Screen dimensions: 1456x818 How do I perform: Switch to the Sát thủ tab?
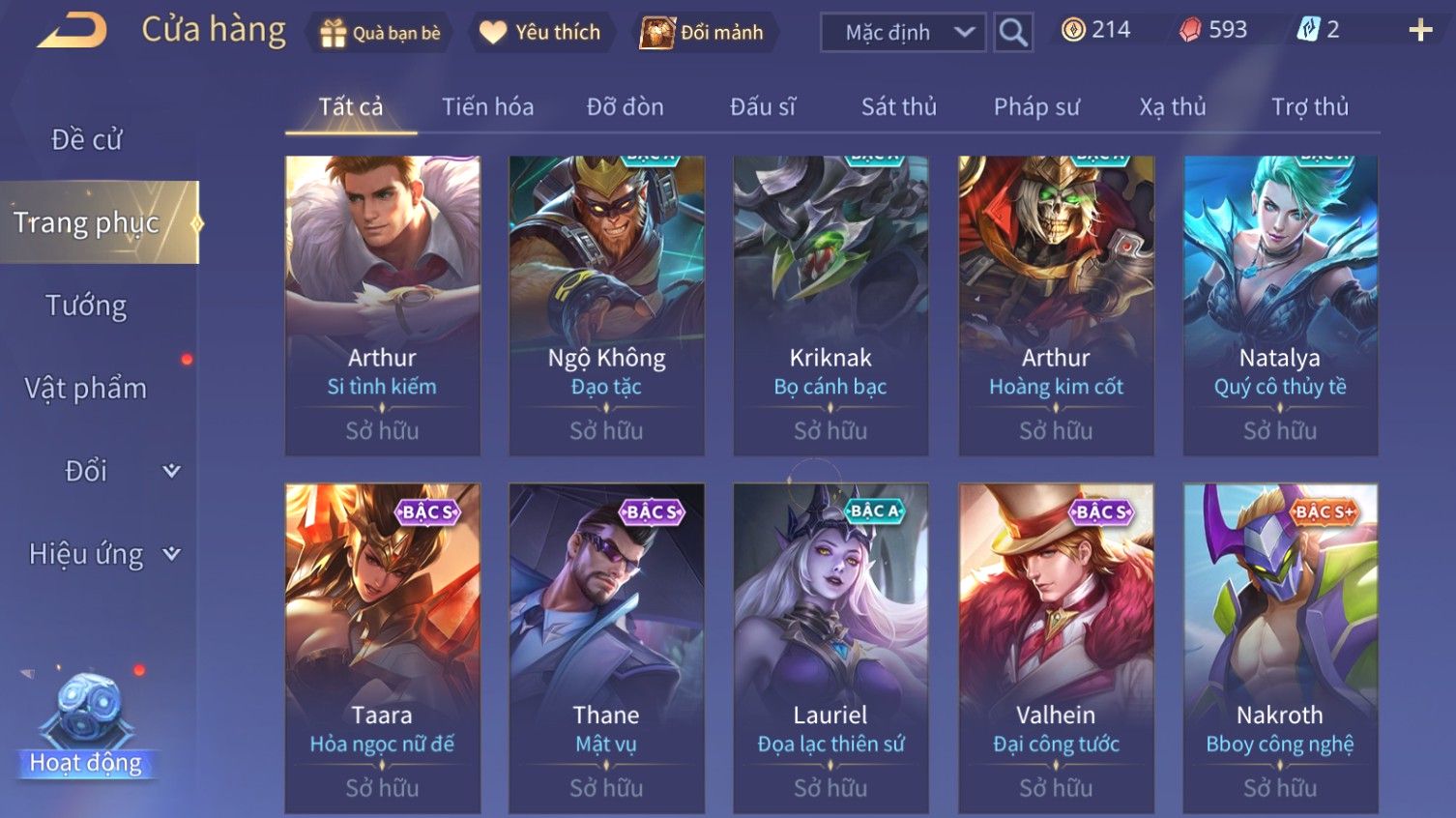tap(899, 106)
